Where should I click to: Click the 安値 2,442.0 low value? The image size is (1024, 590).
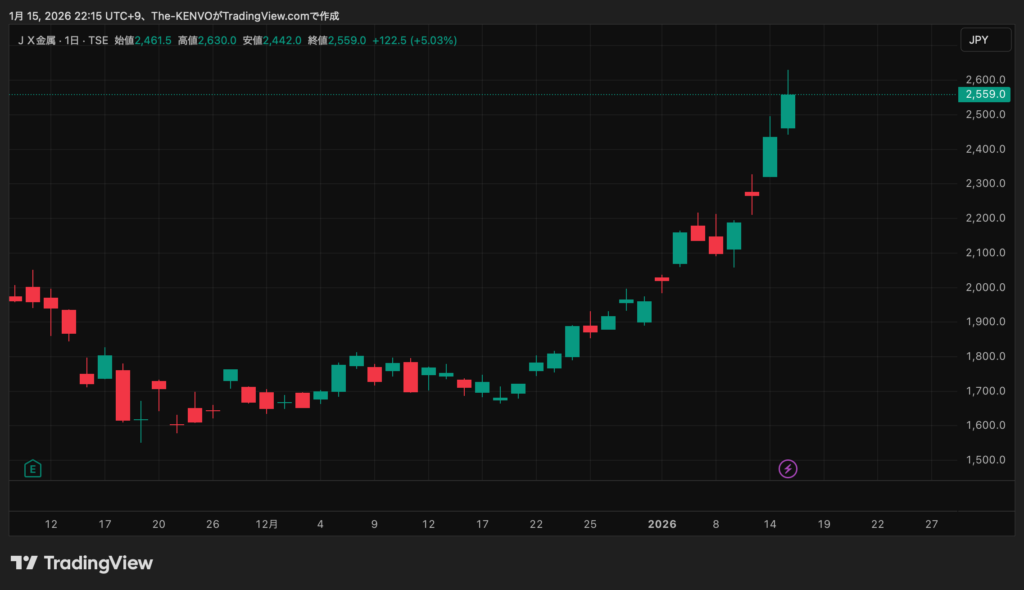pos(283,40)
